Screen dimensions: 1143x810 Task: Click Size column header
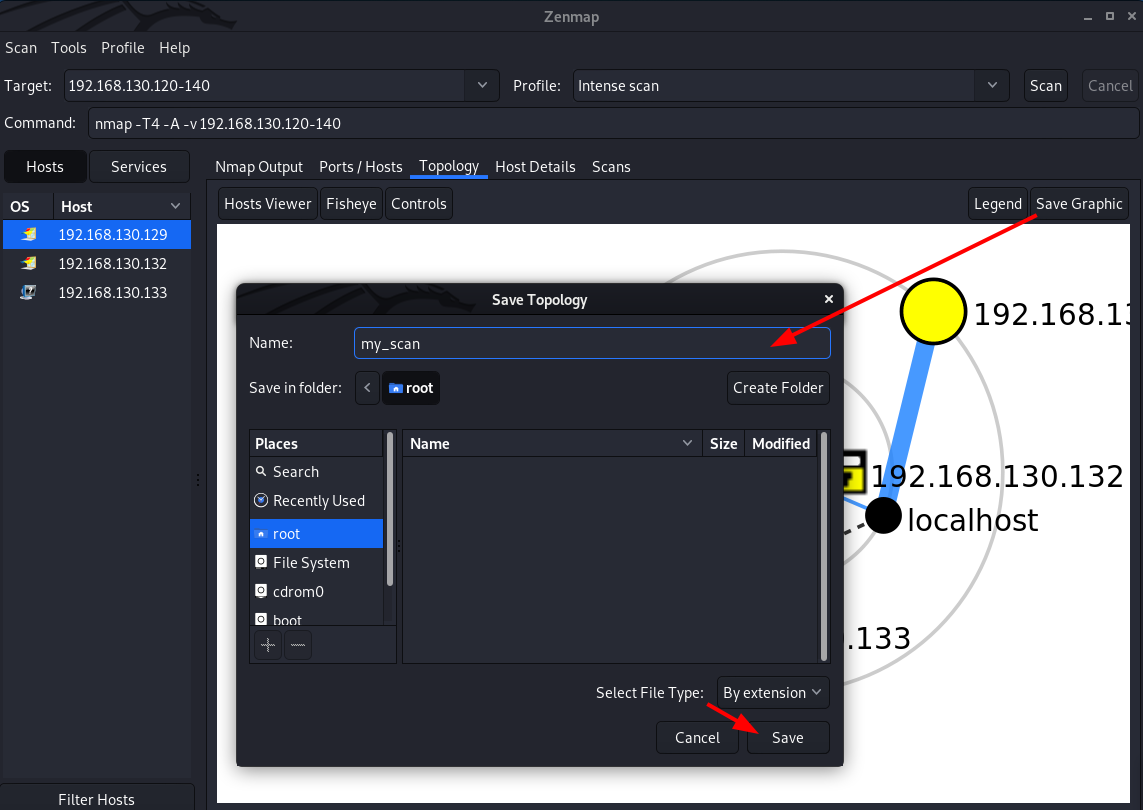click(x=723, y=443)
